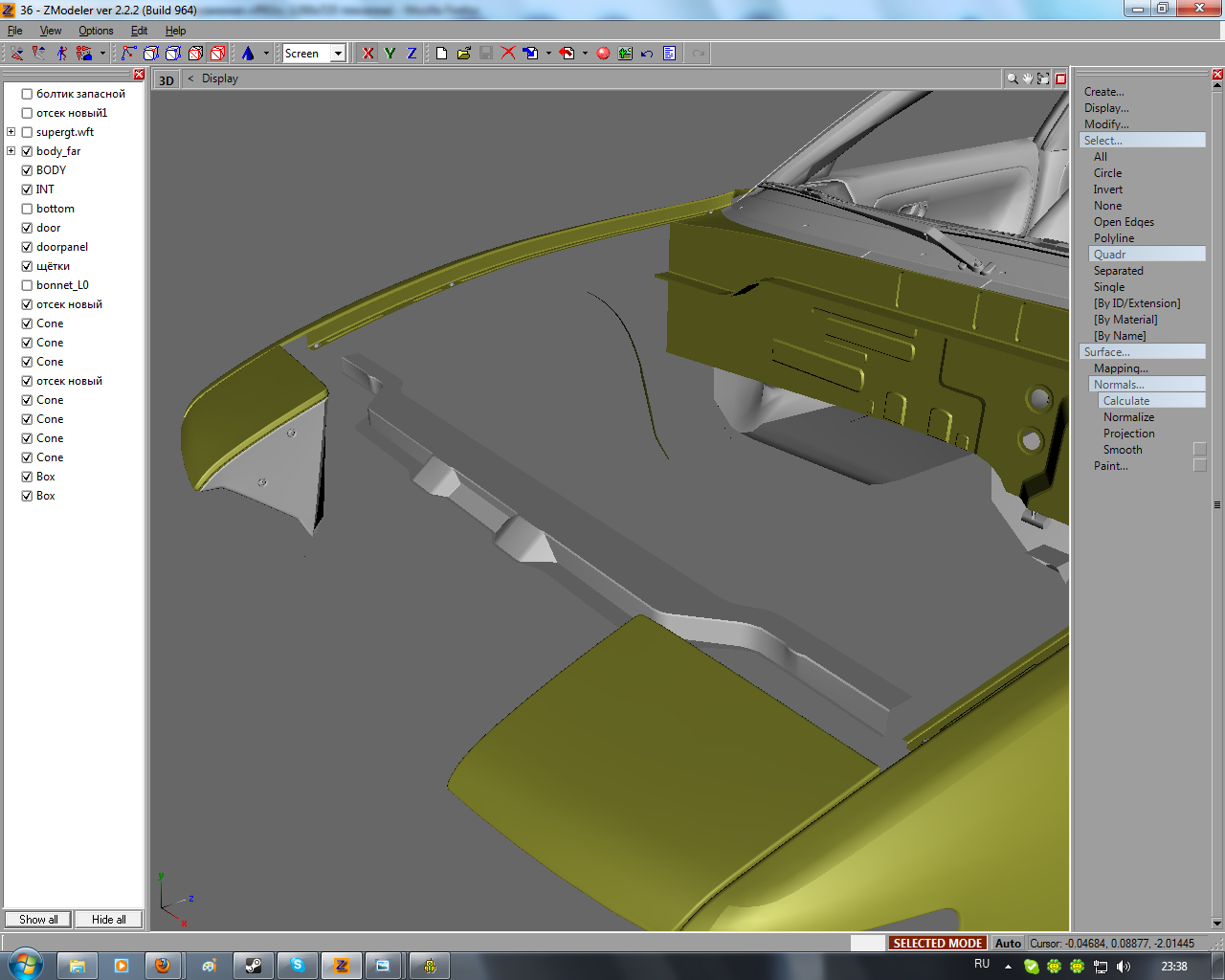Open the Options menu
The width and height of the screenshot is (1225, 980).
point(96,31)
